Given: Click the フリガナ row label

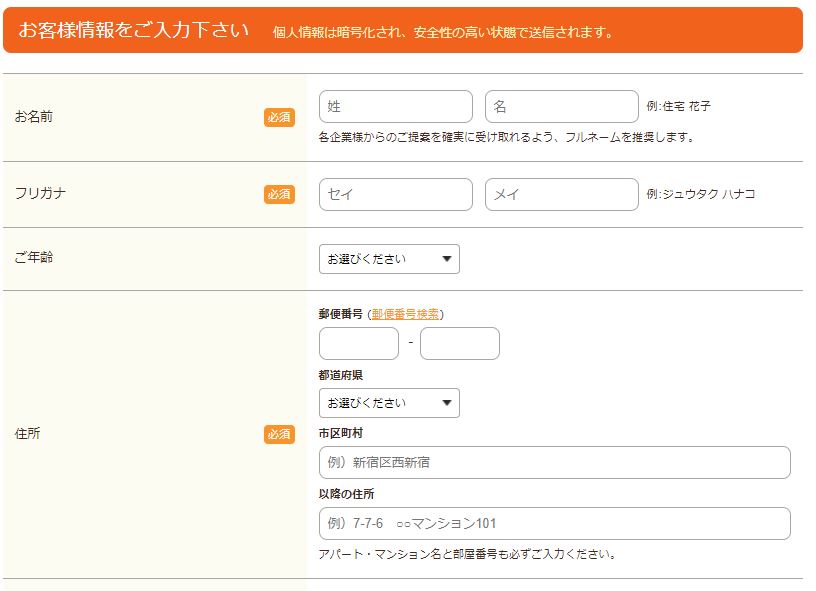Looking at the screenshot, I should 40,194.
